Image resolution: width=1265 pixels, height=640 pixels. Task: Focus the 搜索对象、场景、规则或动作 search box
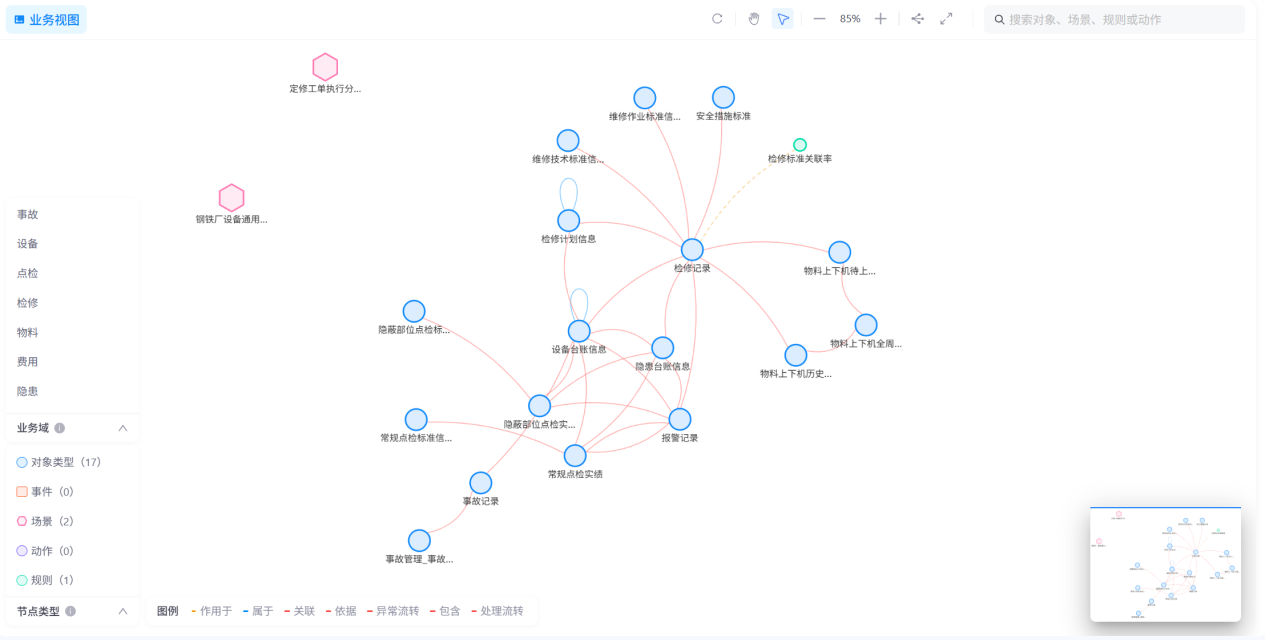[1114, 19]
